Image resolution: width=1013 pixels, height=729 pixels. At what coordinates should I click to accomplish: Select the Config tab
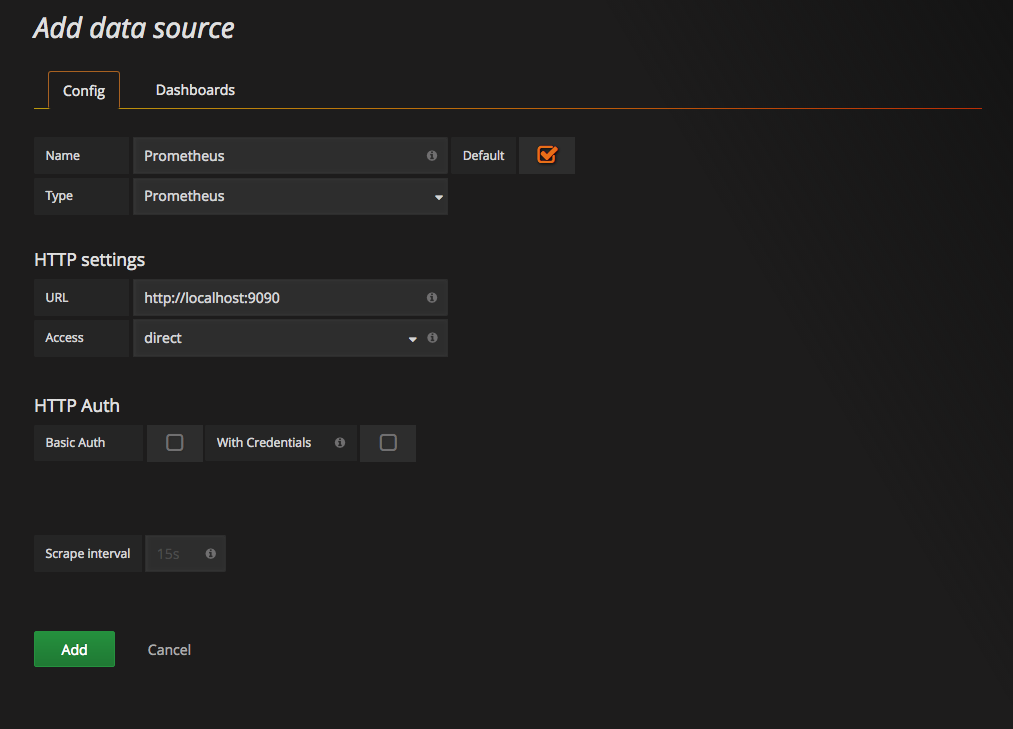[x=84, y=91]
